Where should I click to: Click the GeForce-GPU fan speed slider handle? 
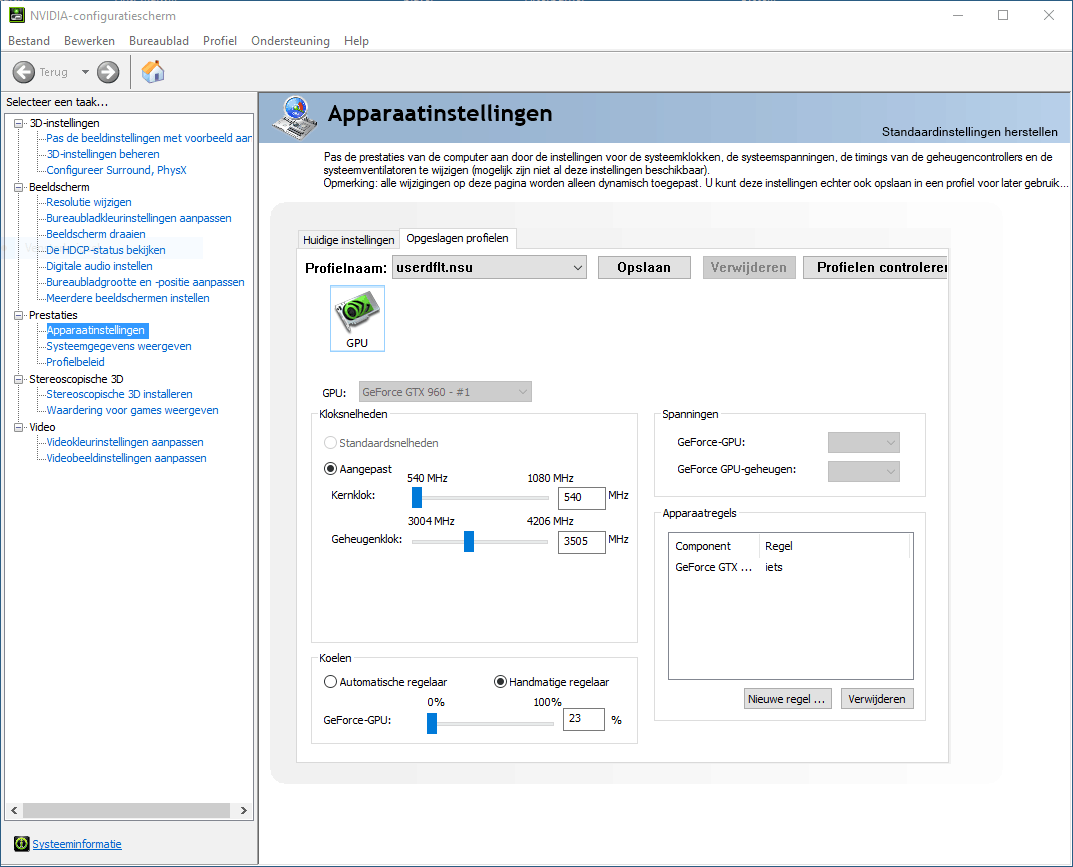click(x=432, y=723)
